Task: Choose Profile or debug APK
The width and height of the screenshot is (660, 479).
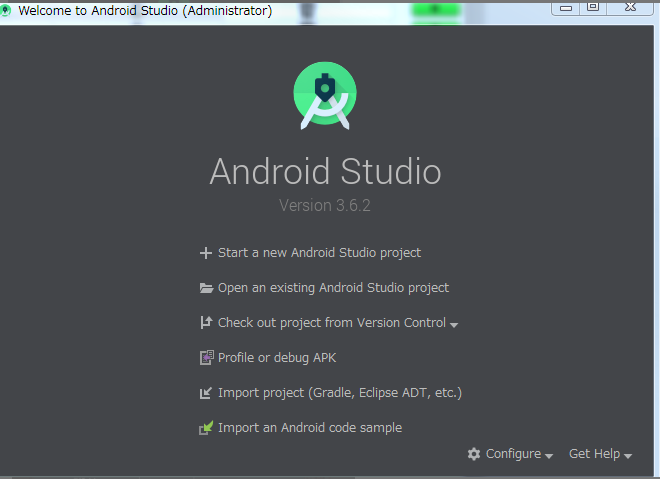Action: tap(277, 358)
